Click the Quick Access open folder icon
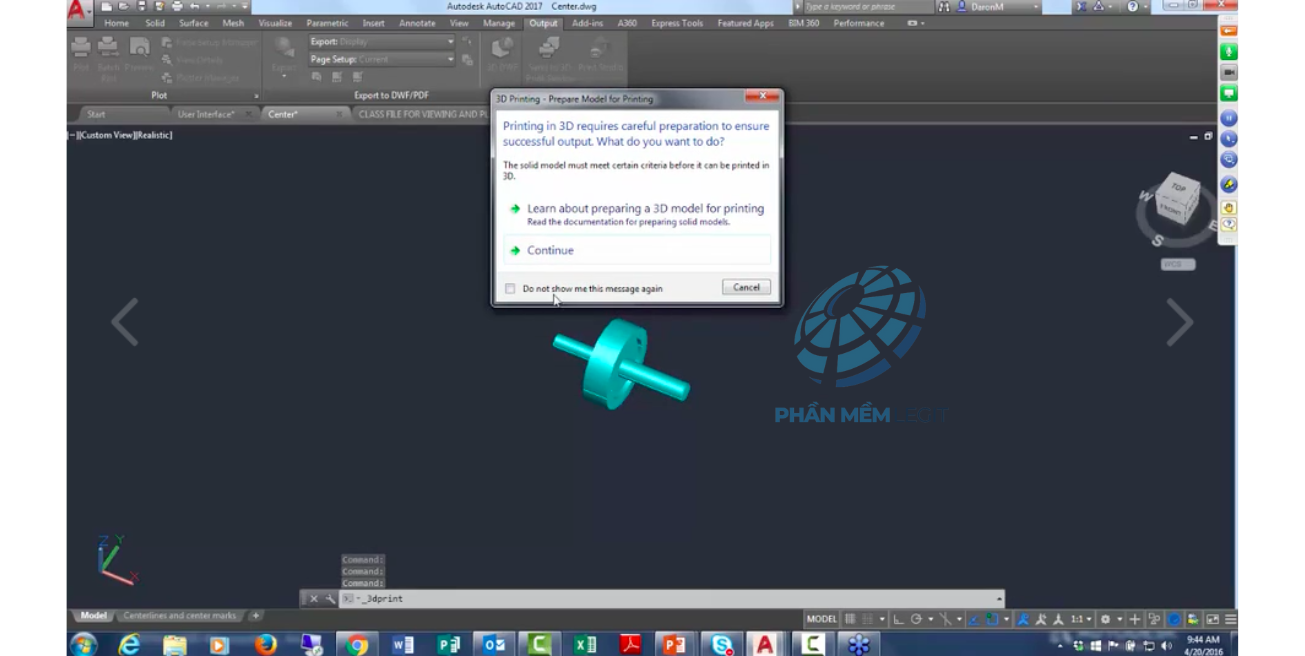Viewport: 1305px width, 656px height. click(123, 6)
